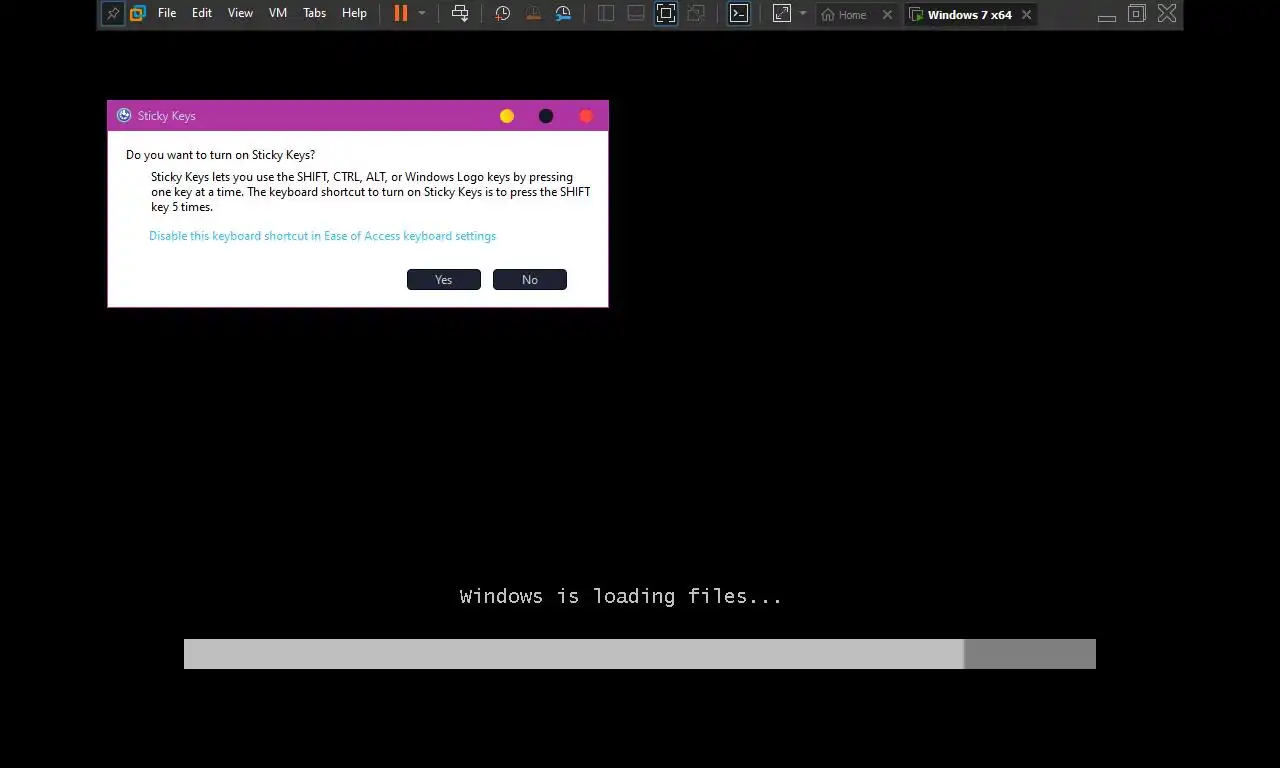Toggle the thumbnail bar view

click(x=636, y=14)
